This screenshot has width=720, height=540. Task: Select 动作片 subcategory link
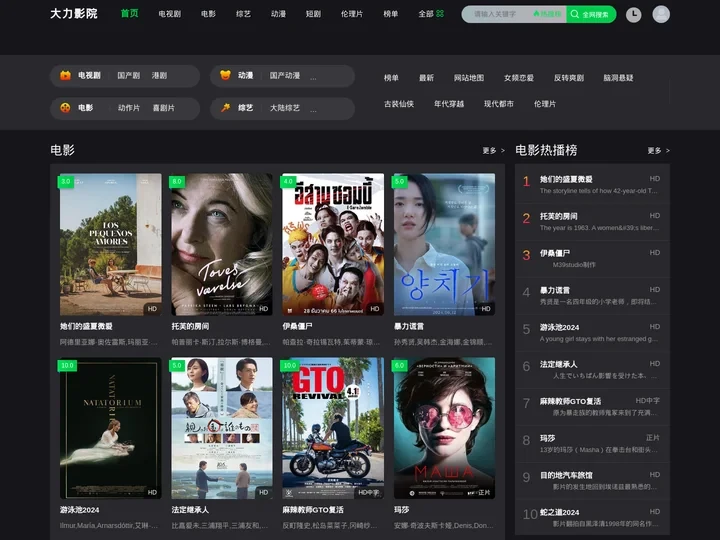point(129,108)
